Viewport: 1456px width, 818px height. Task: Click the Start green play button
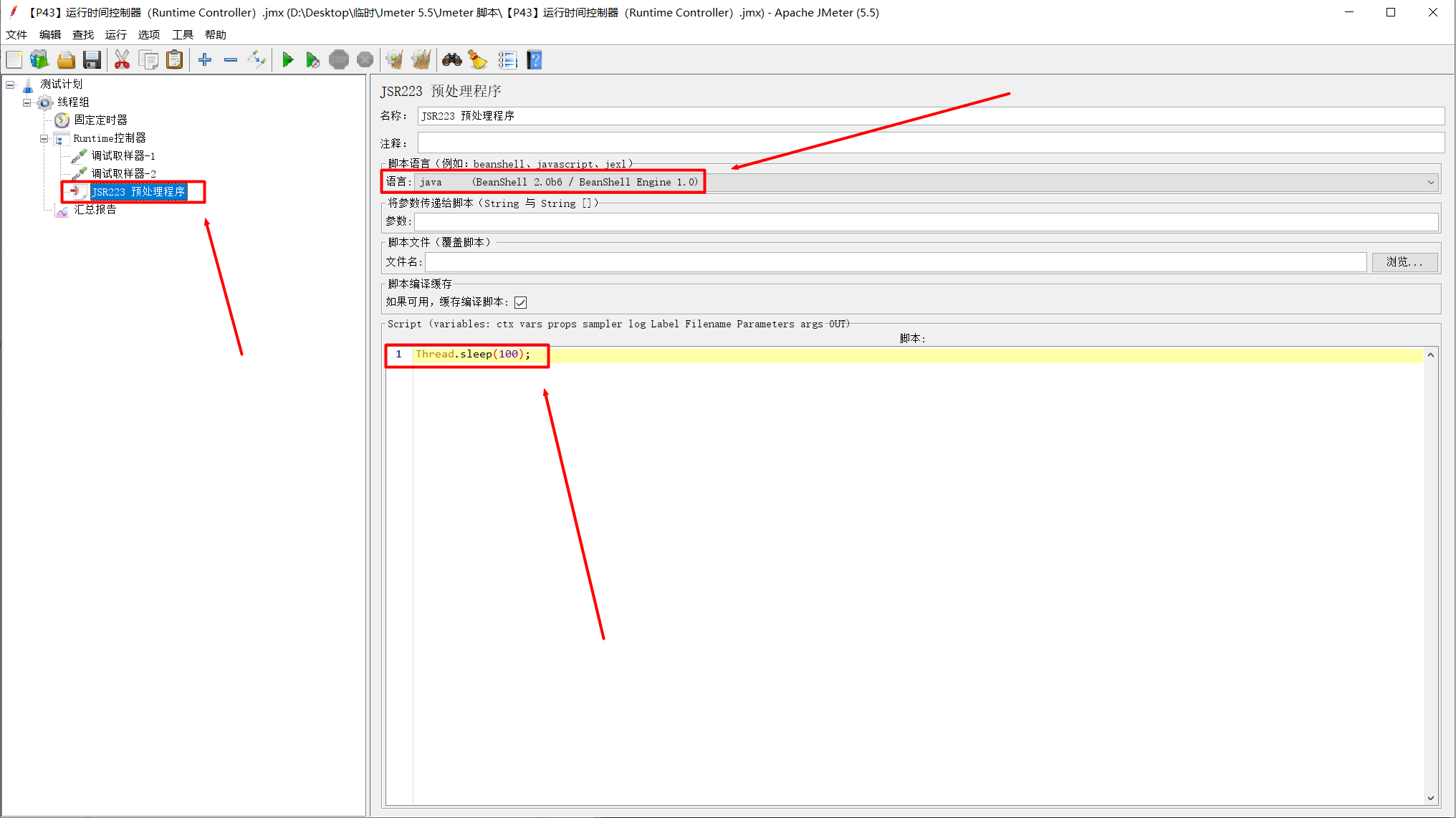coord(287,60)
